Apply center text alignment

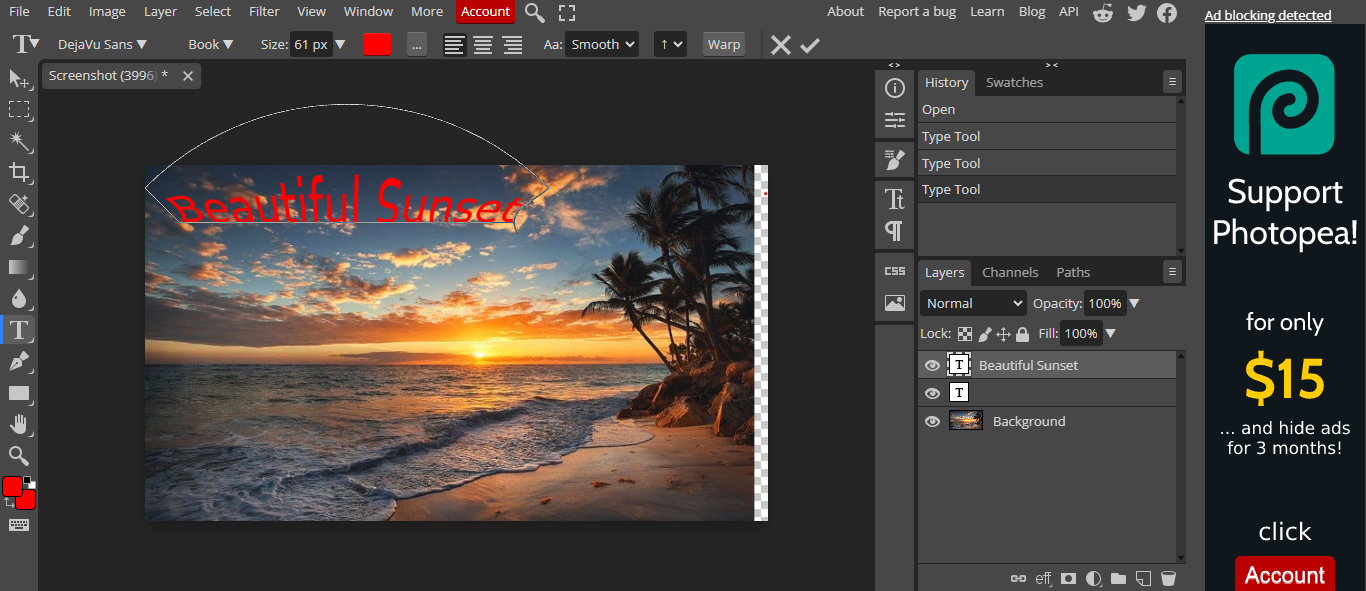483,44
